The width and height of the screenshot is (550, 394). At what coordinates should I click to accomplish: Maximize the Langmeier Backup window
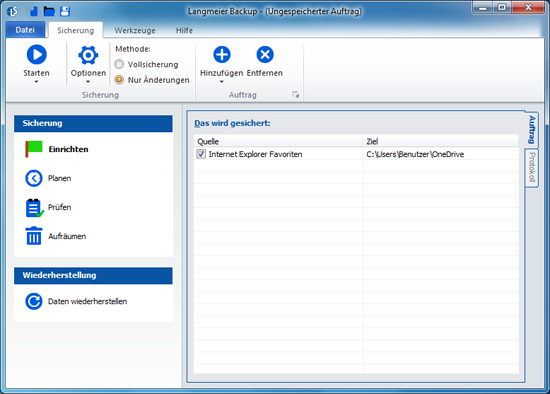click(x=502, y=7)
